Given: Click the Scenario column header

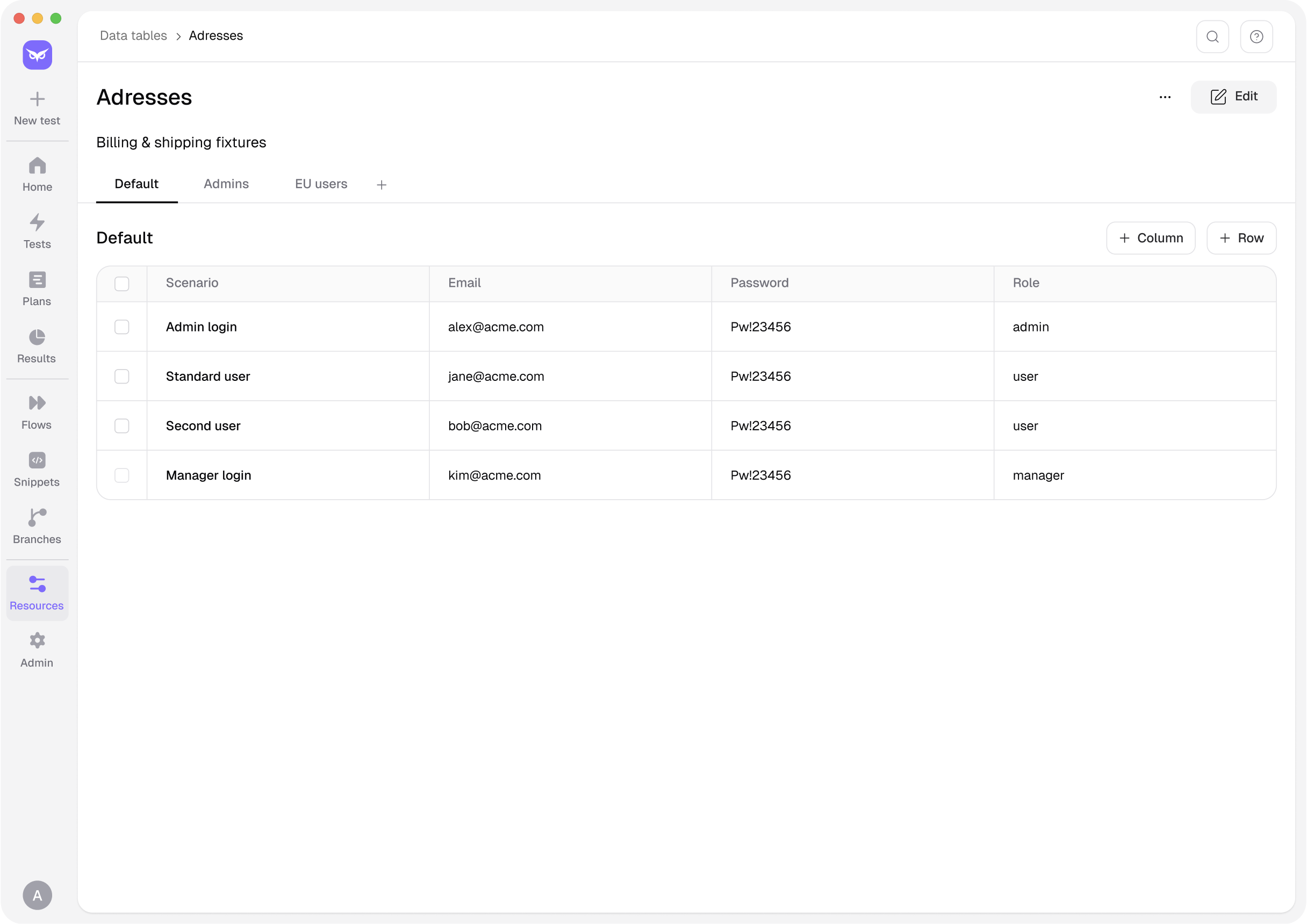Looking at the screenshot, I should (x=288, y=283).
